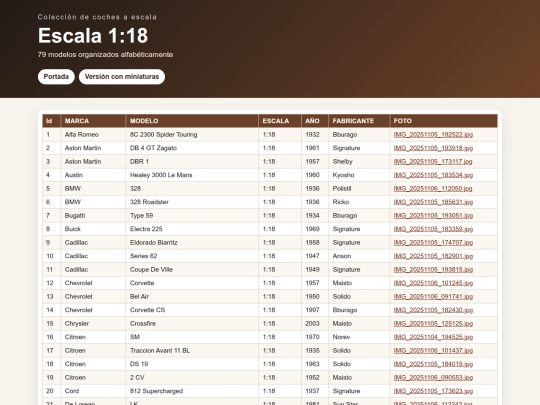
Task: Click the ESCALA column header
Action: (x=280, y=121)
